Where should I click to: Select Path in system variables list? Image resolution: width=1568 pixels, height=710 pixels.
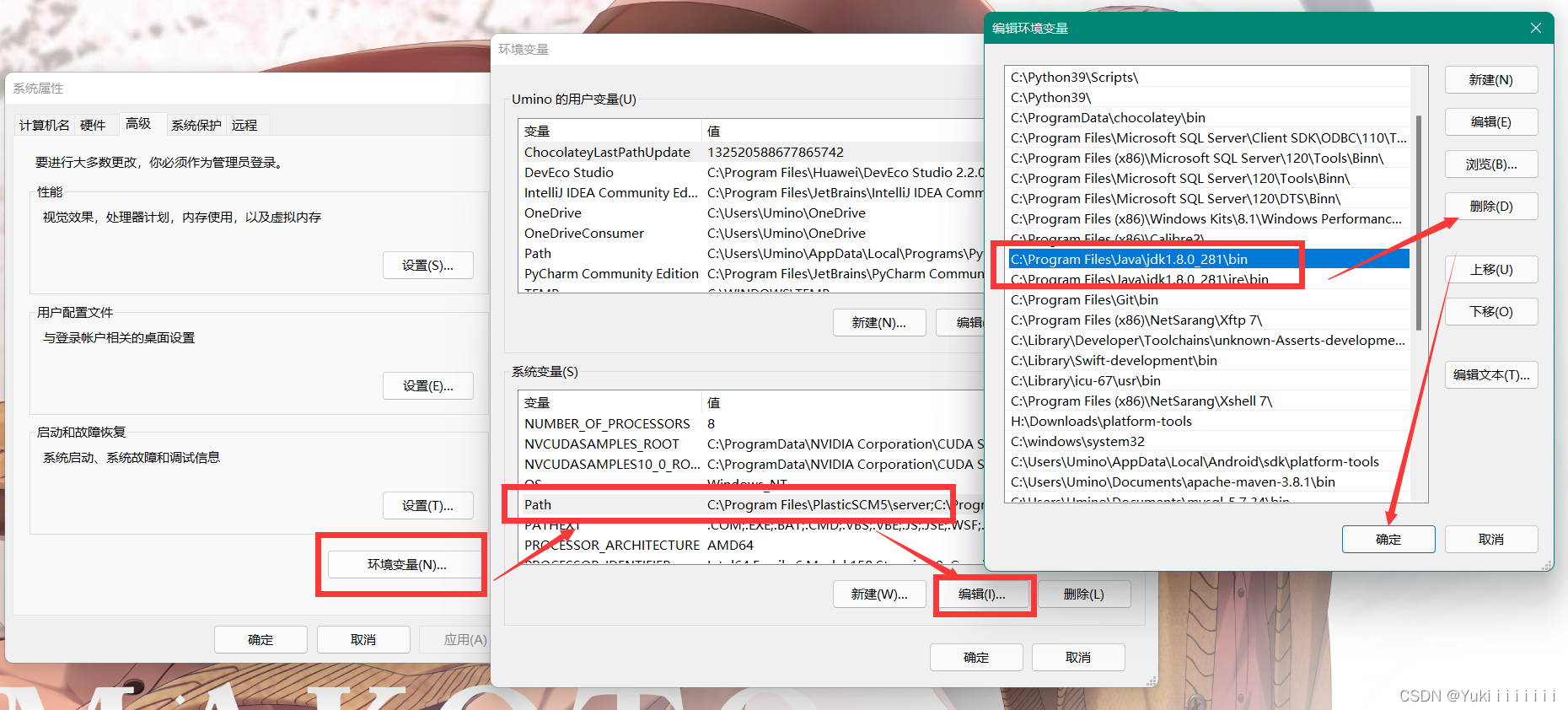coord(752,504)
